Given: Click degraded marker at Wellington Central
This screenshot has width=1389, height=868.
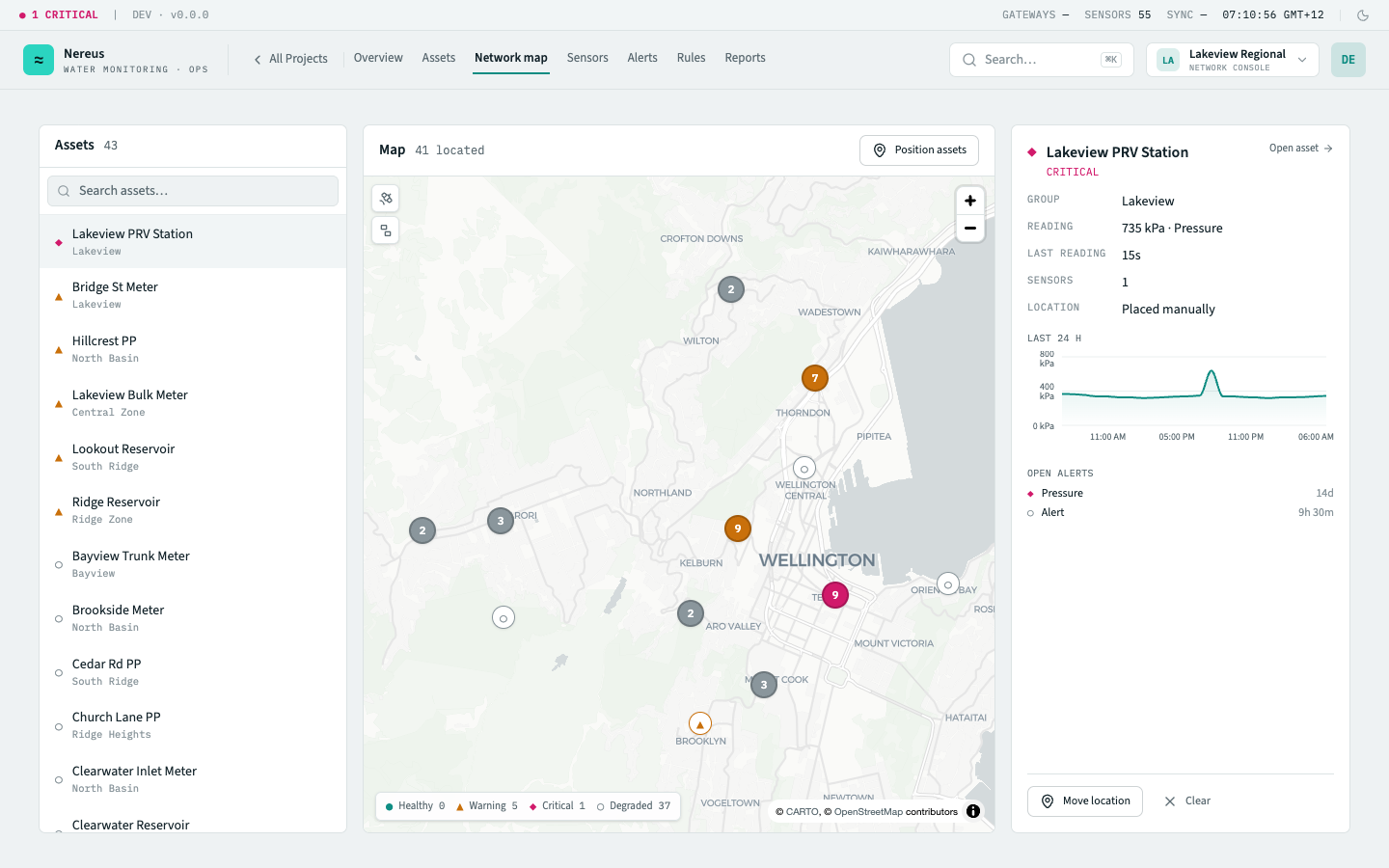Looking at the screenshot, I should (804, 469).
